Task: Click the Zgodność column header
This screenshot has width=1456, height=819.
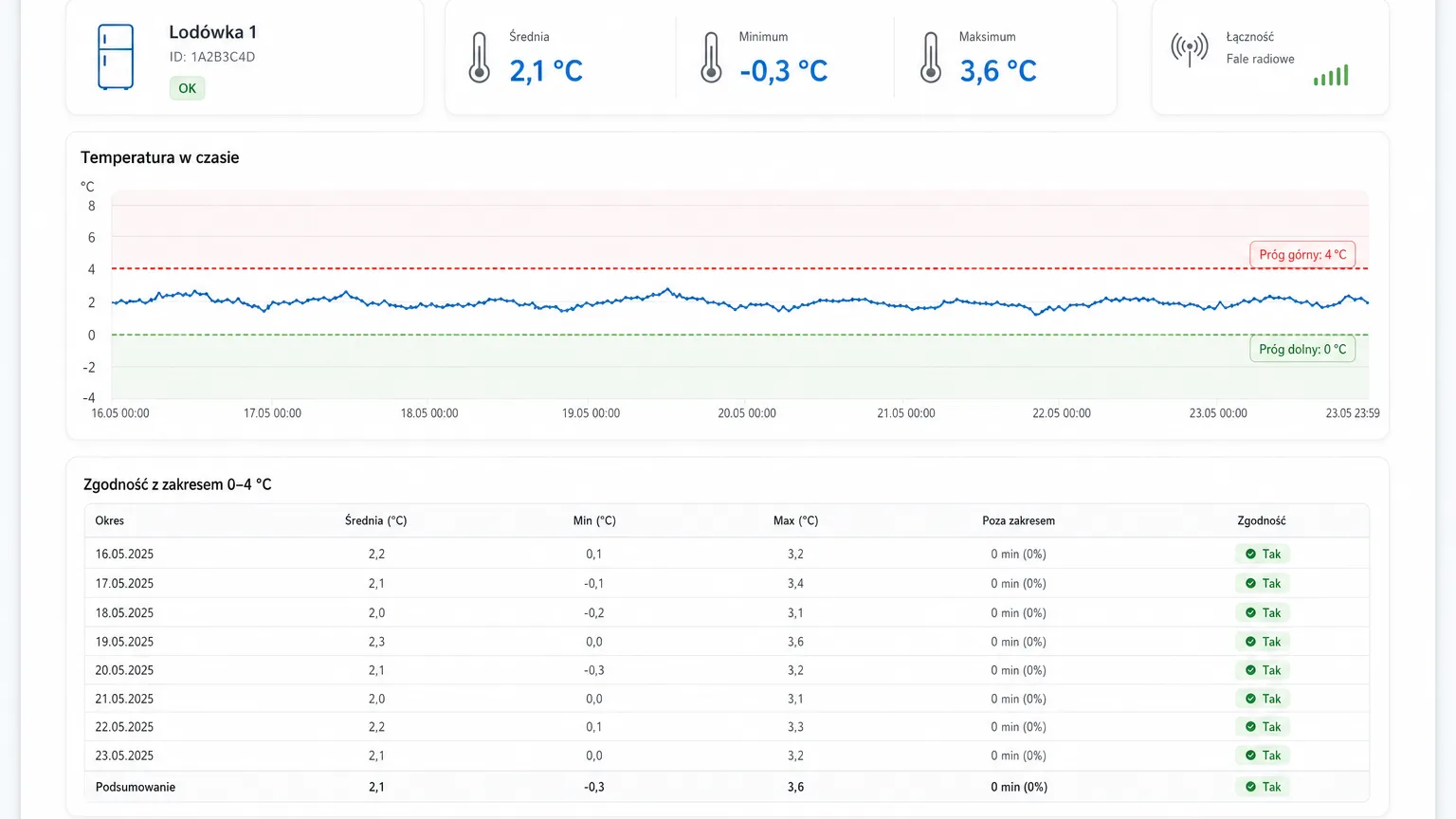Action: pyautogui.click(x=1262, y=520)
